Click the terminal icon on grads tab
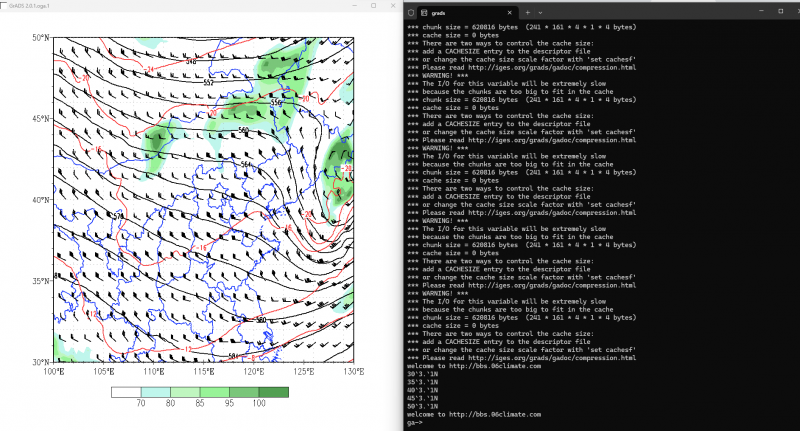This screenshot has width=800, height=431. 422,11
